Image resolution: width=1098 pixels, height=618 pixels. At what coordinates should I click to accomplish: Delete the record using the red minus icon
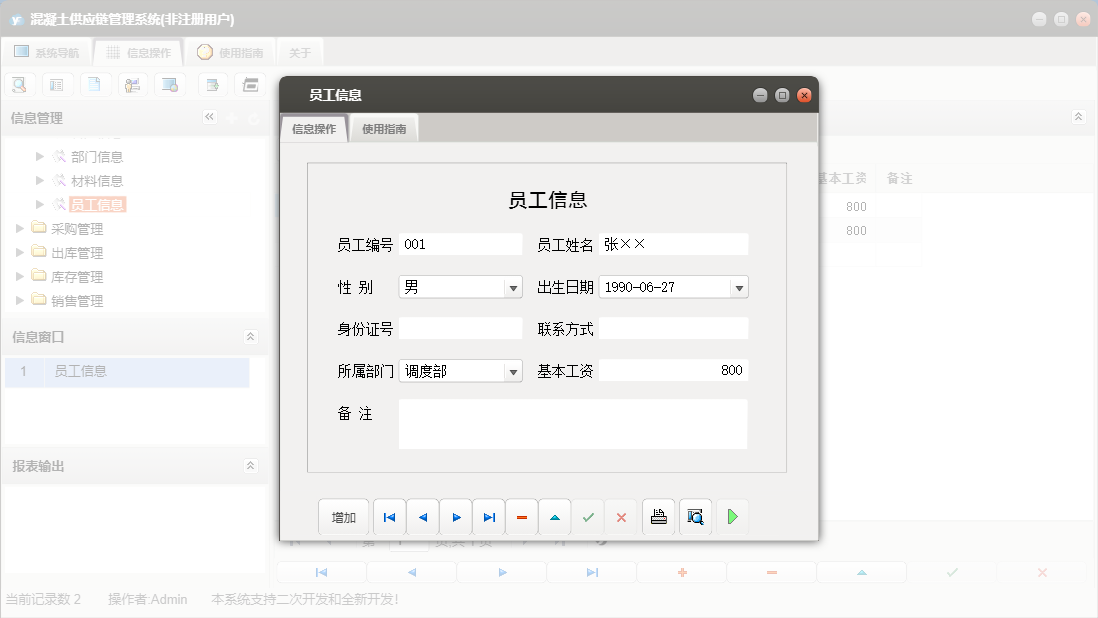[x=521, y=516]
